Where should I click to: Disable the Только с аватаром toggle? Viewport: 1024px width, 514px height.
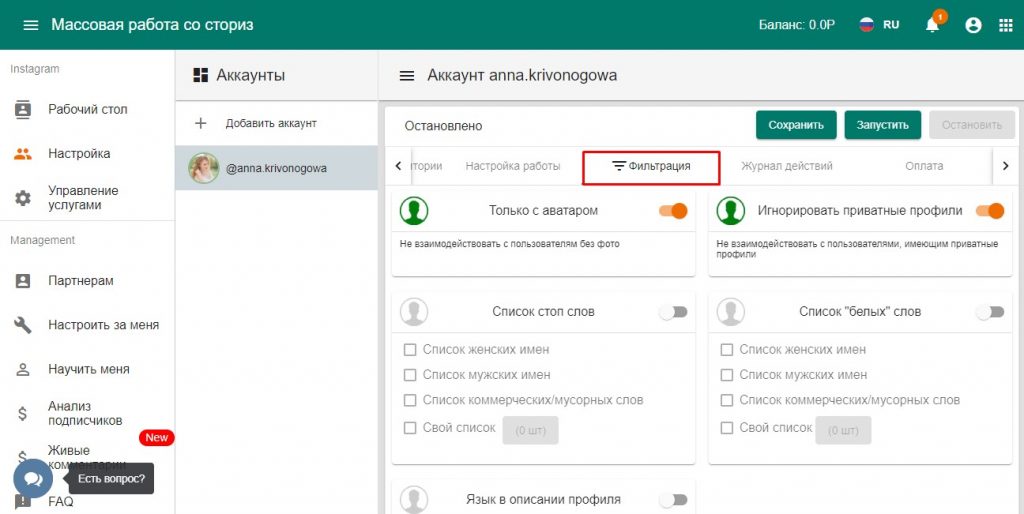point(673,211)
